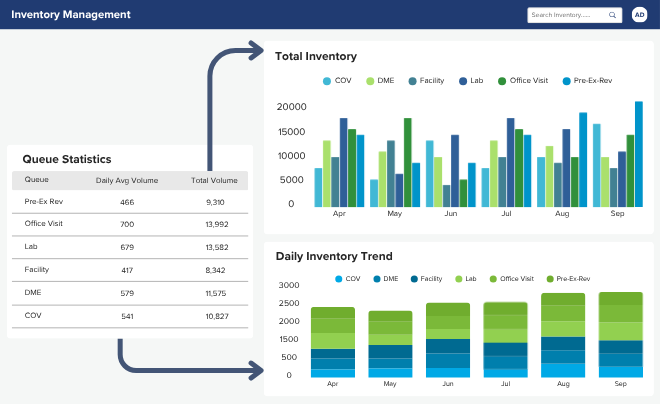Click Pre-Ex-Rev legend in Daily Inventory Trend

coord(568,279)
